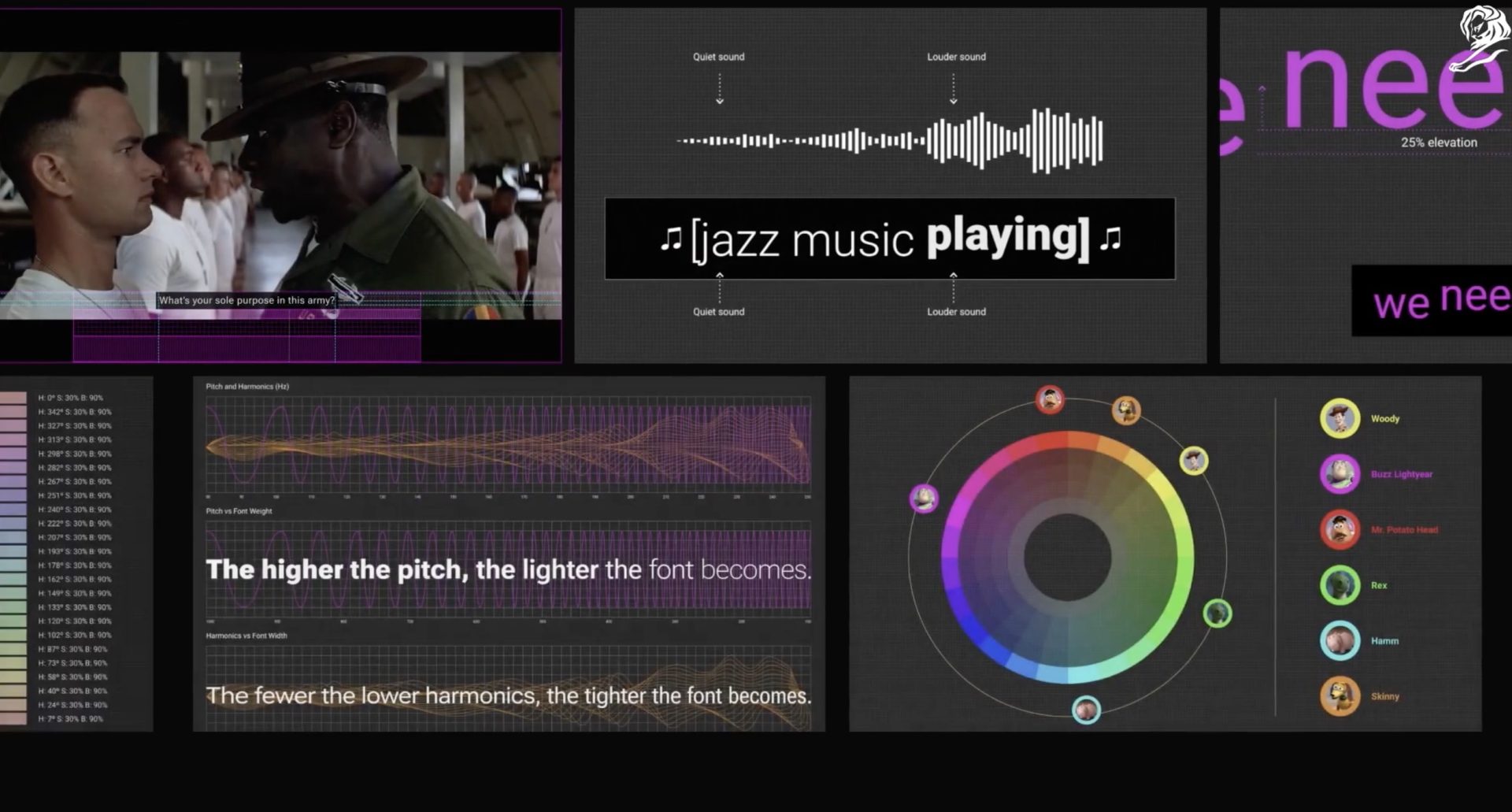Click the 'H: 149° S: 30% B: 90%' label
Image resolution: width=1512 pixels, height=812 pixels.
tap(75, 593)
